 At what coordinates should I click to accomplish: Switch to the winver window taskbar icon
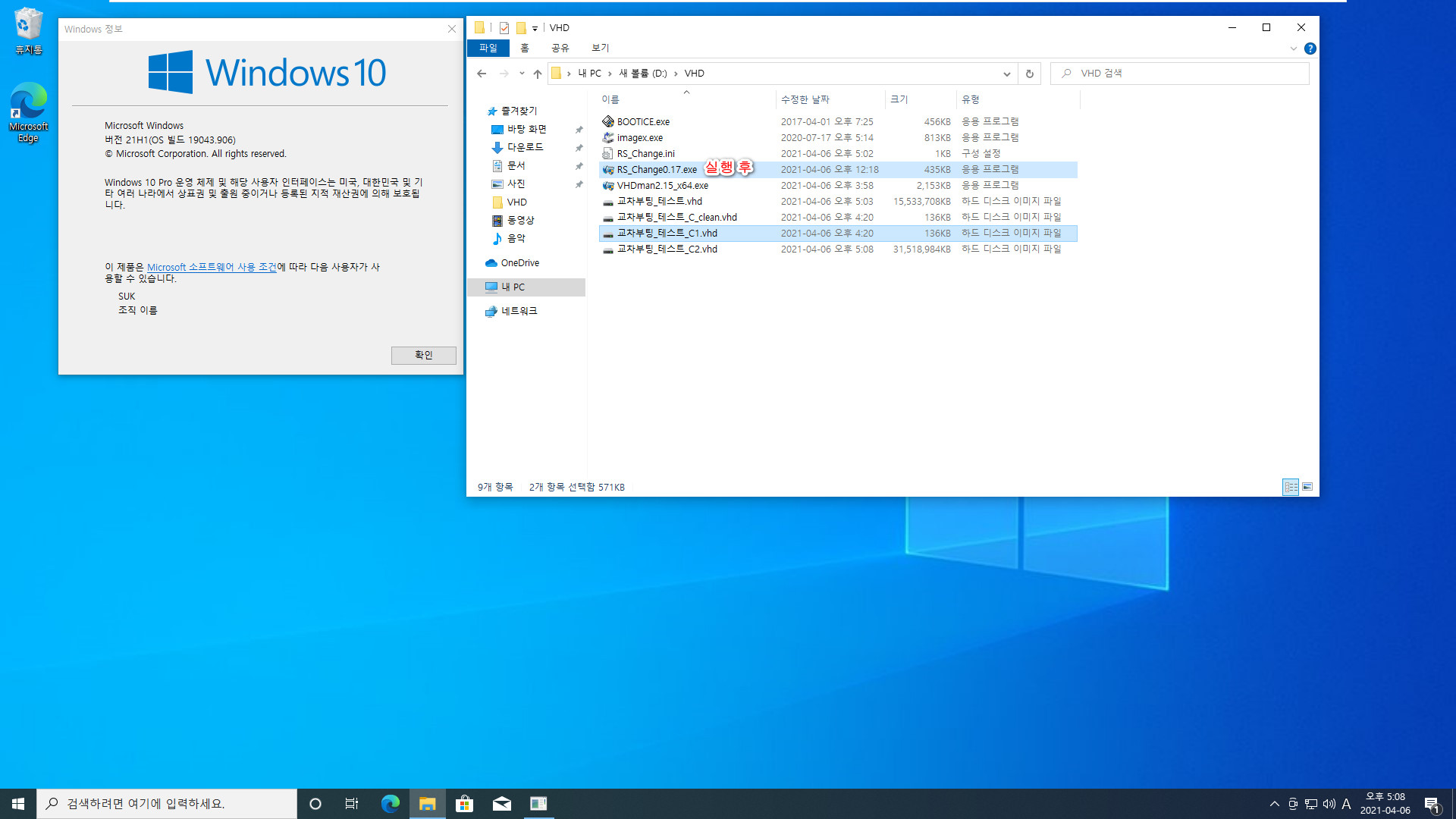click(538, 804)
